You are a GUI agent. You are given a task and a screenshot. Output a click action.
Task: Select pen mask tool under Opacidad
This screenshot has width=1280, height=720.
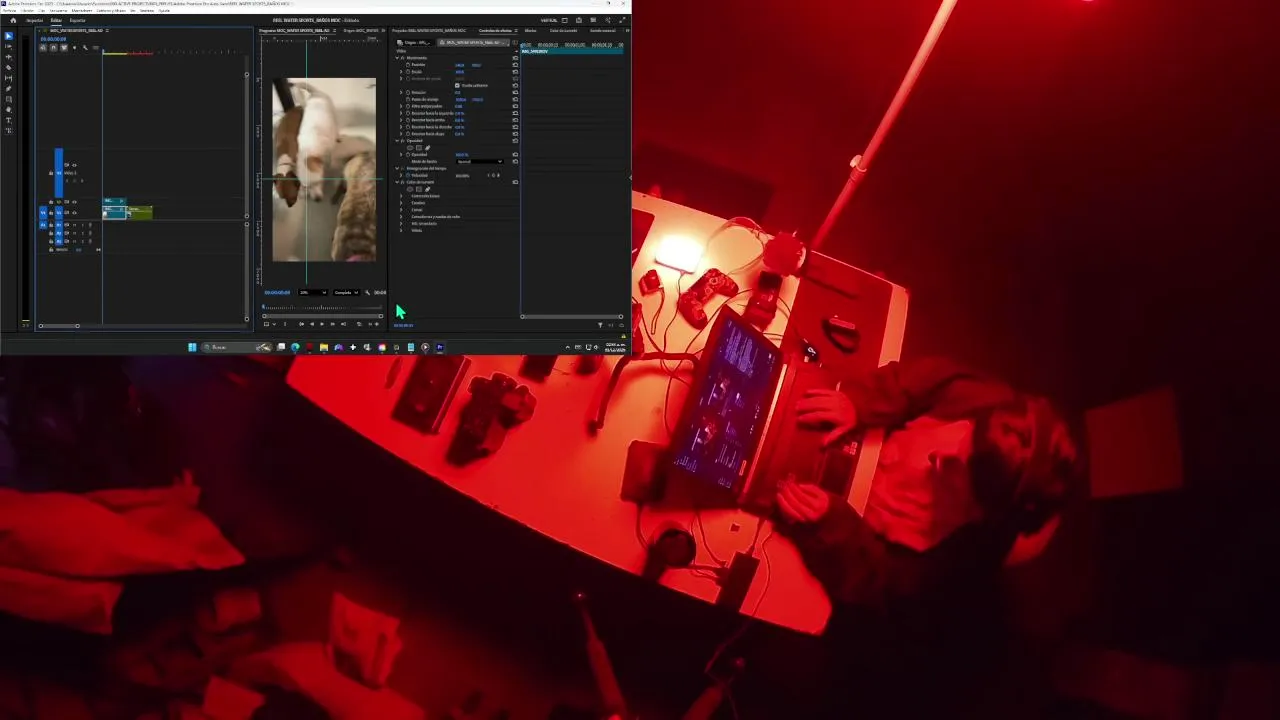tap(427, 148)
